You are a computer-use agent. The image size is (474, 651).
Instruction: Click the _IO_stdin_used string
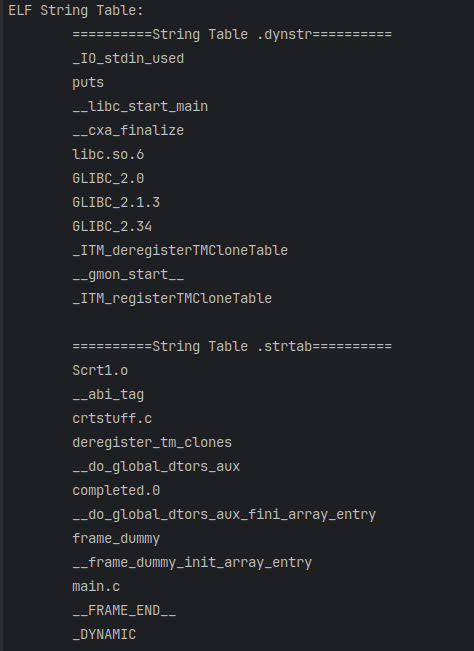tap(128, 58)
